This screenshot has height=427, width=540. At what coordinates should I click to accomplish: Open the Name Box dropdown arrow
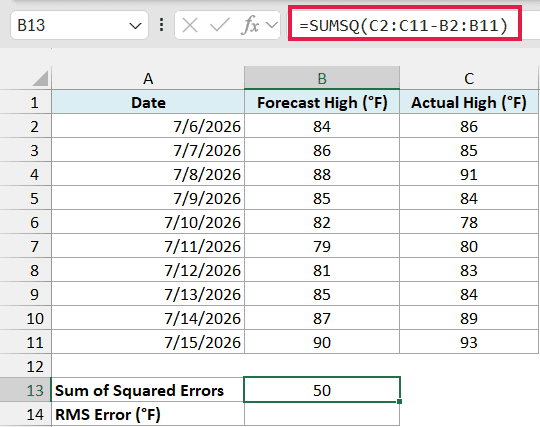135,26
